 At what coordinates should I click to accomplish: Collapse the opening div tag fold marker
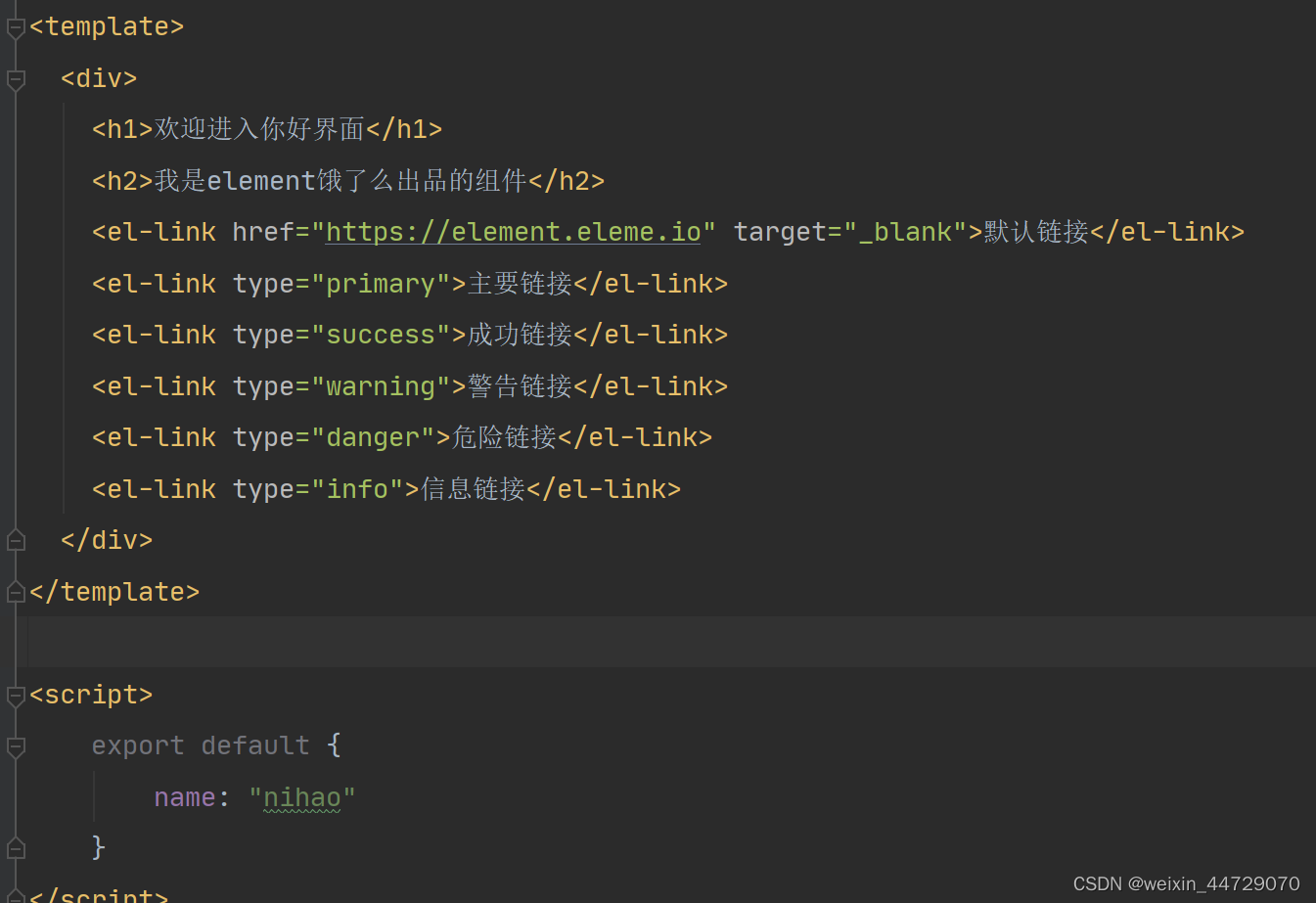(16, 80)
